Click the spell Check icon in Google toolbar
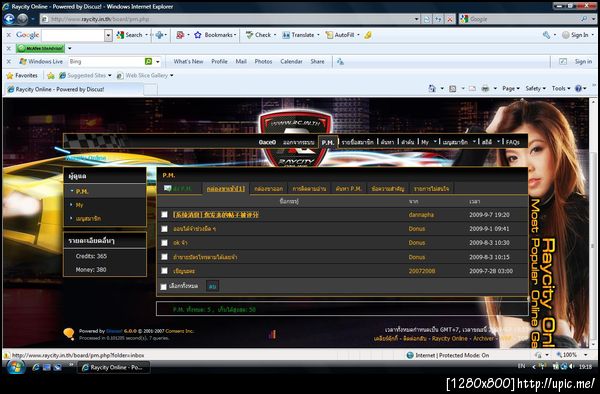600x394 pixels. click(249, 35)
